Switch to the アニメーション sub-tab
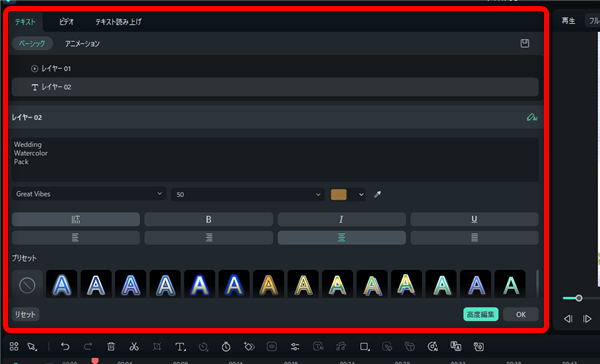This screenshot has width=600, height=364. (82, 44)
